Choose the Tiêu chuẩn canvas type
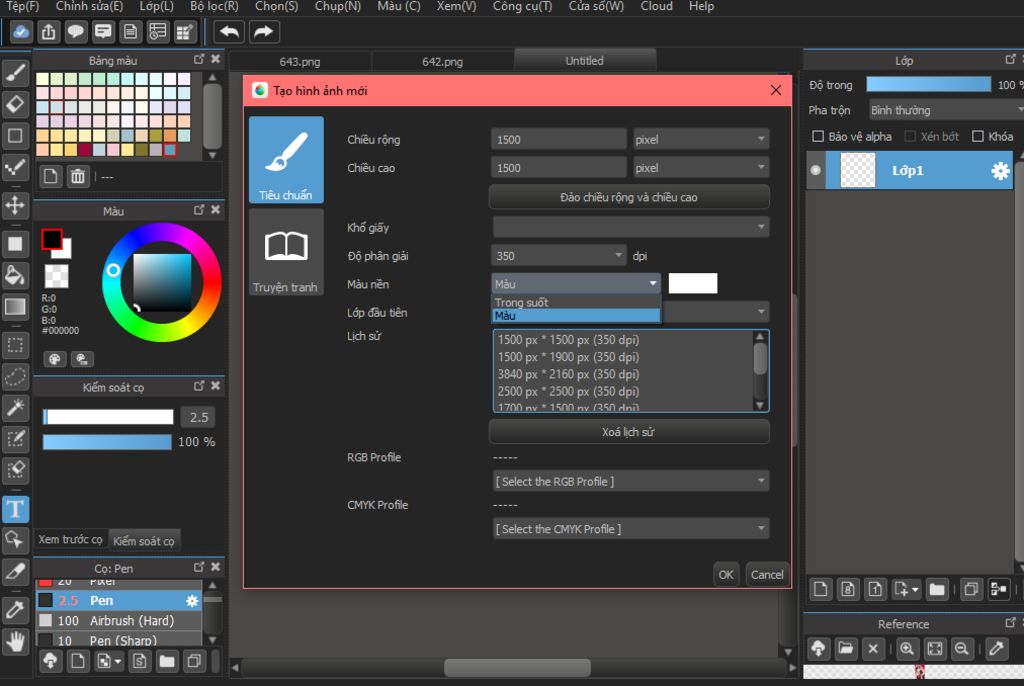Screen dimensions: 1024x686 pos(286,159)
